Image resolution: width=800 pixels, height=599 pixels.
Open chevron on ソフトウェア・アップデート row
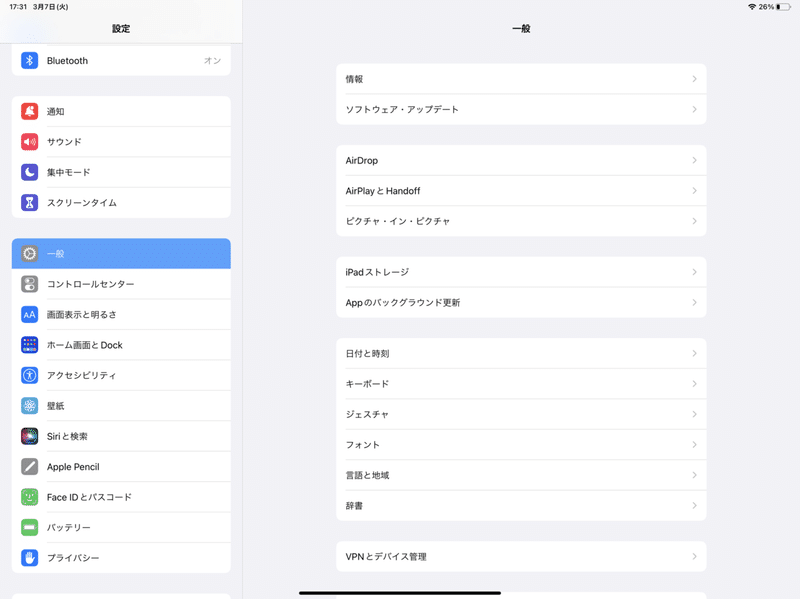coord(694,109)
